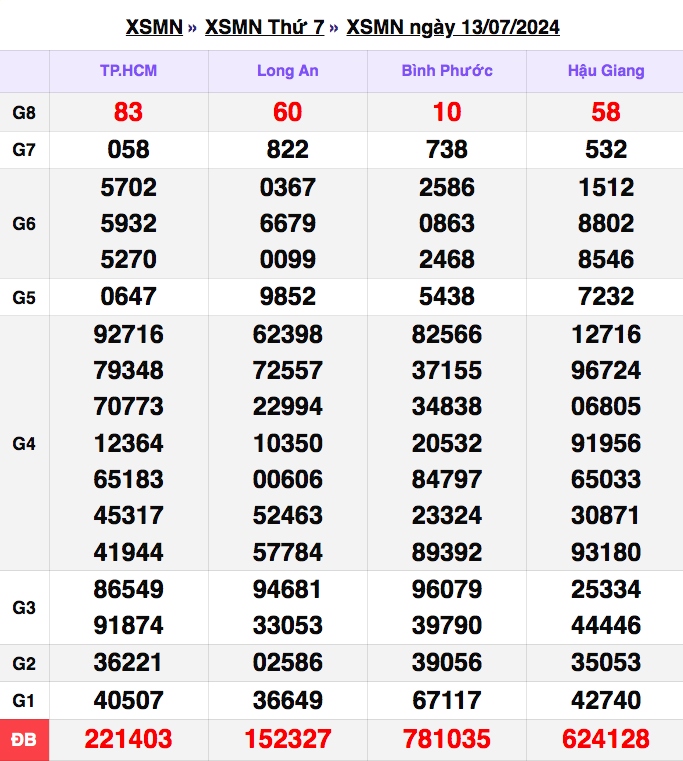Click G4 value 91956
Screen dimensions: 683x761
click(x=606, y=443)
